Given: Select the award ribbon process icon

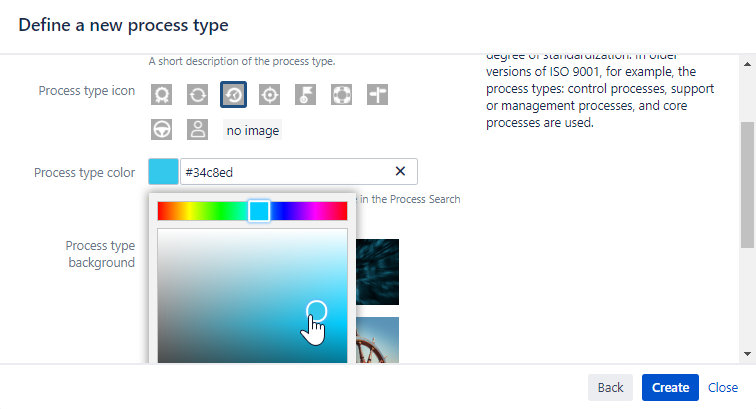Looking at the screenshot, I should [162, 95].
